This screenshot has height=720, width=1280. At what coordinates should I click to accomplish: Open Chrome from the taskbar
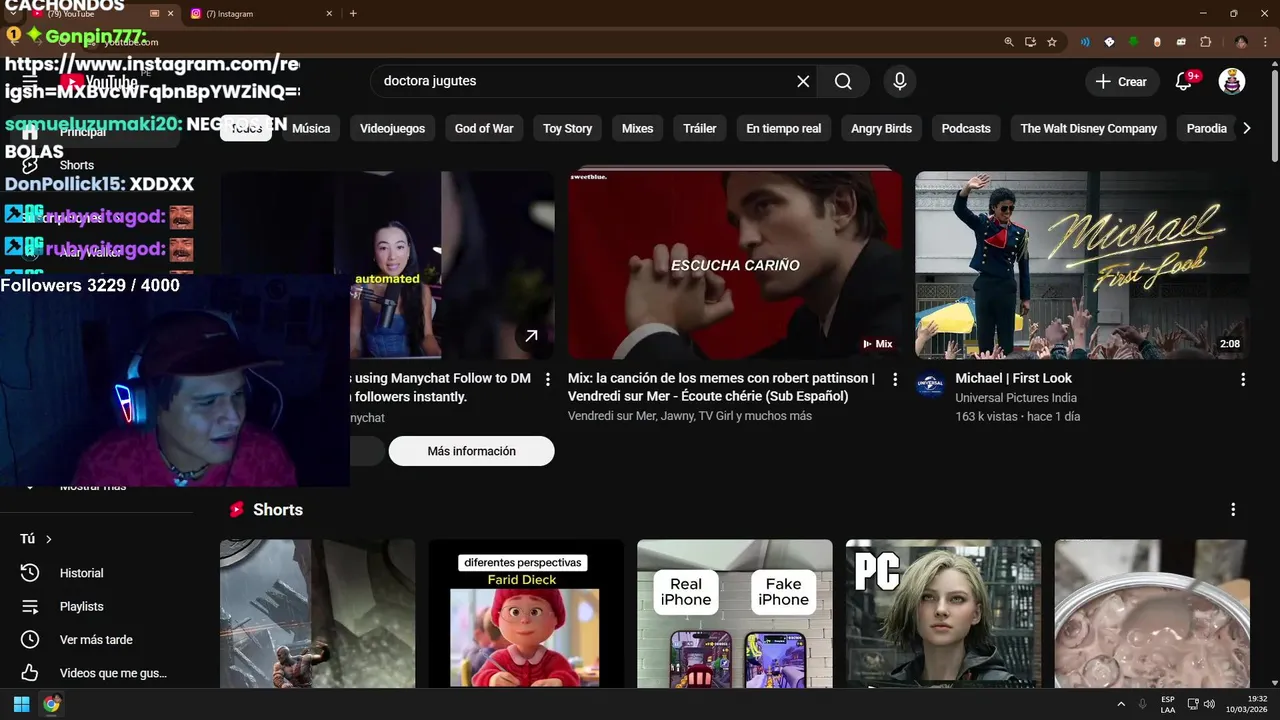(x=51, y=704)
